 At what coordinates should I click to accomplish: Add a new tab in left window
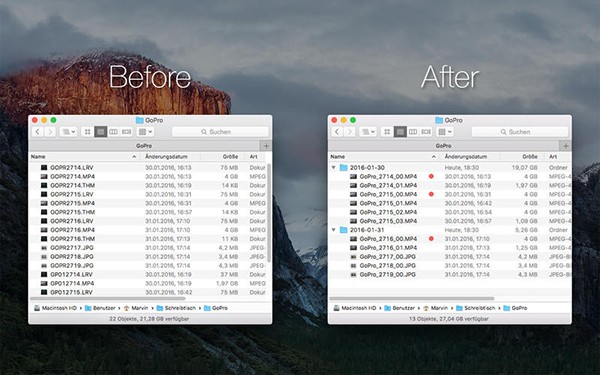click(266, 146)
